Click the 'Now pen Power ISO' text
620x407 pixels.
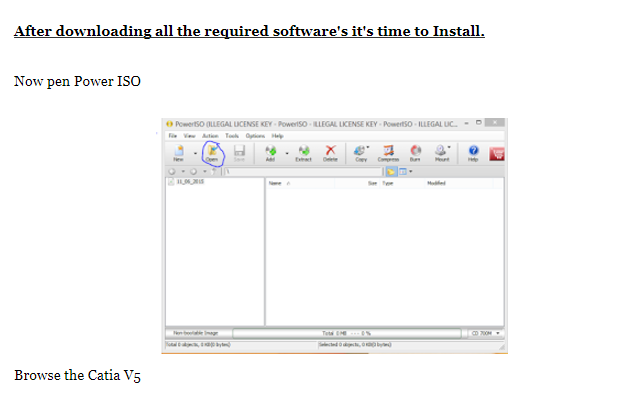(77, 81)
